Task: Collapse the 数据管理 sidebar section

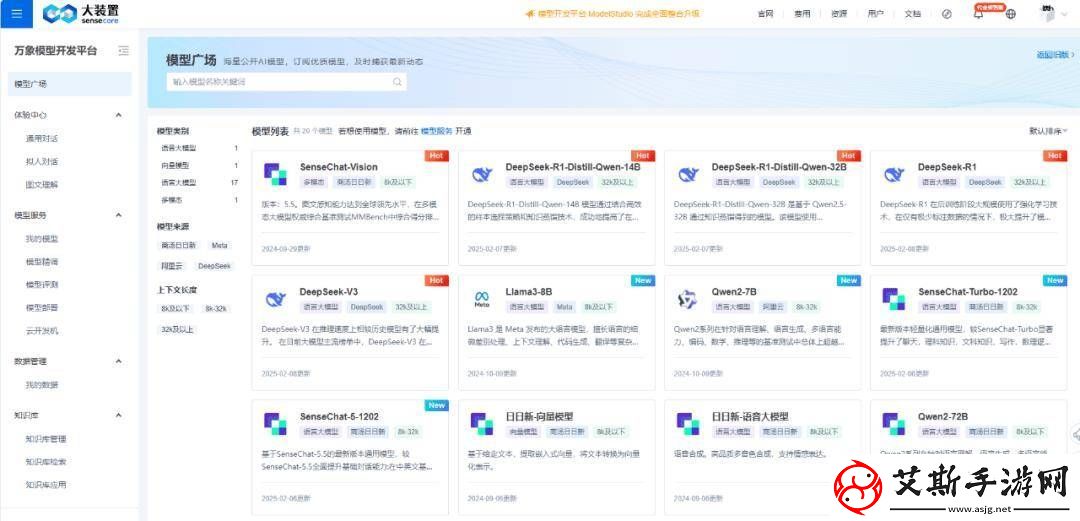Action: tap(118, 361)
